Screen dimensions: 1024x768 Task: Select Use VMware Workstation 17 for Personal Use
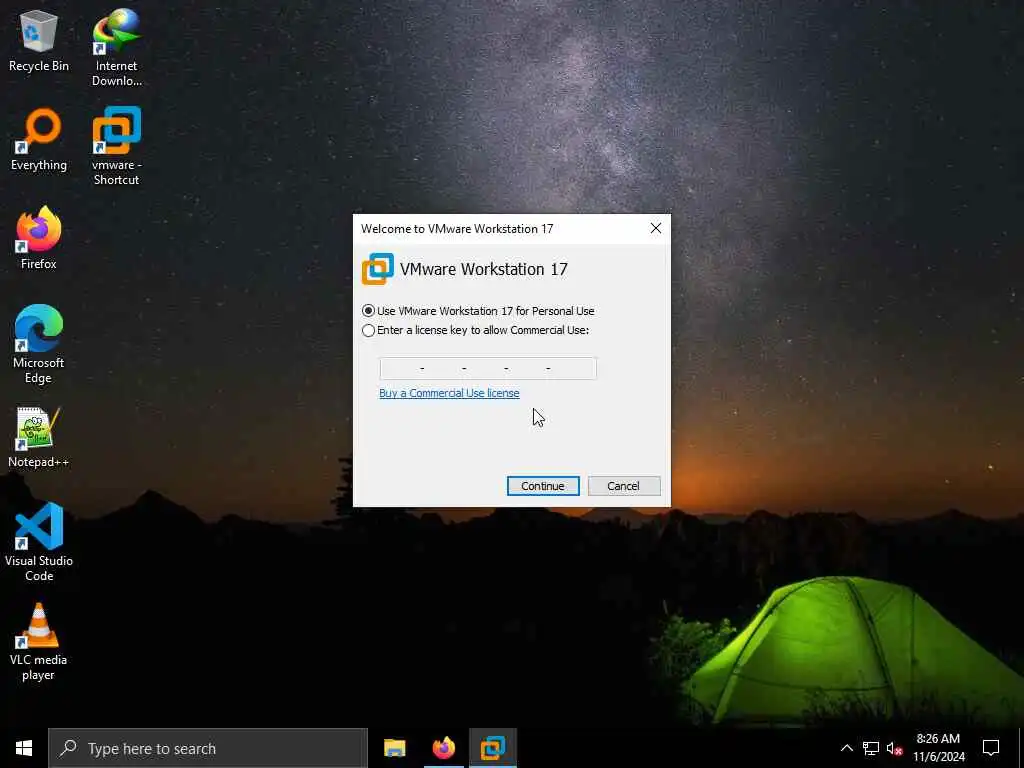click(x=478, y=311)
